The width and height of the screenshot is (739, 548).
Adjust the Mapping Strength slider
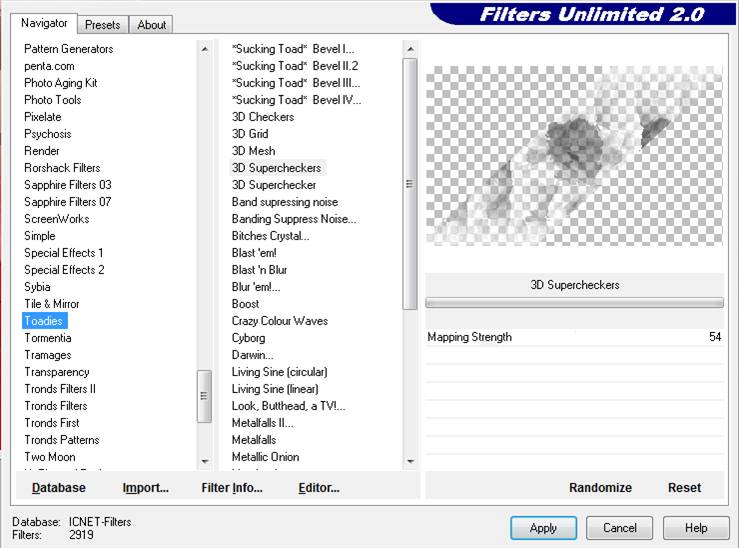[574, 338]
